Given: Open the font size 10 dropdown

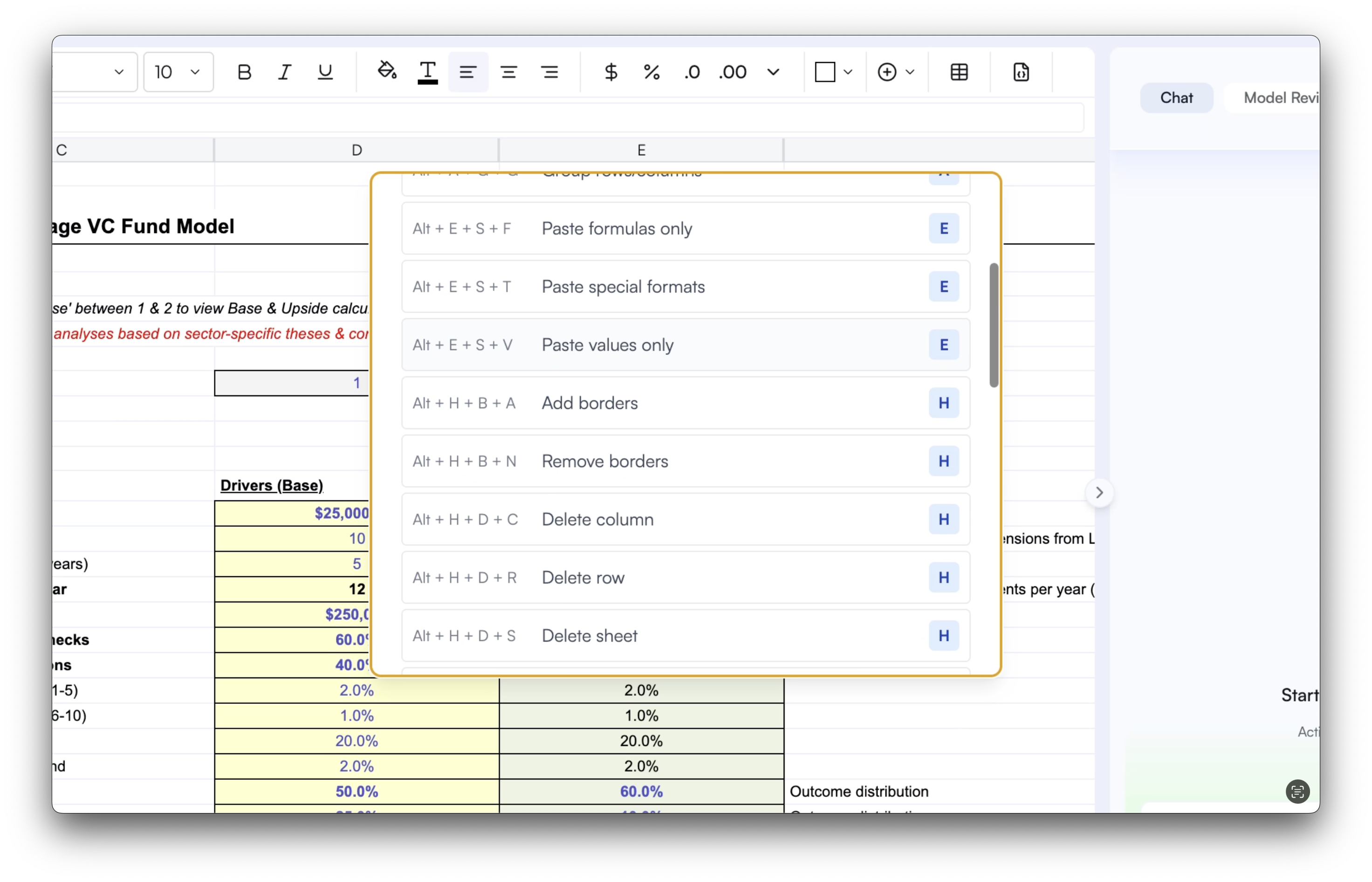Looking at the screenshot, I should pyautogui.click(x=178, y=72).
